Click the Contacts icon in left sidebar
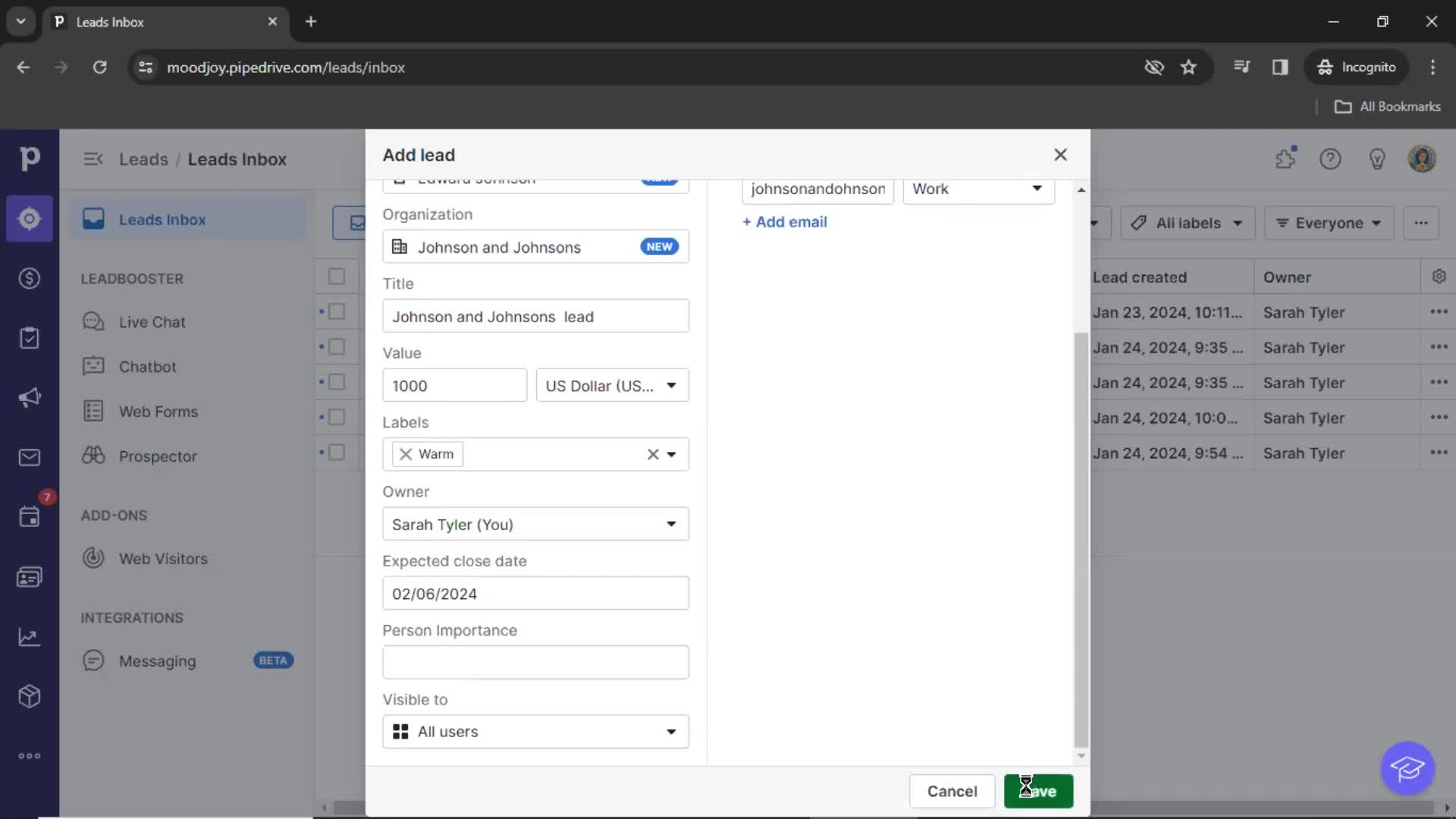1456x819 pixels. (x=27, y=576)
